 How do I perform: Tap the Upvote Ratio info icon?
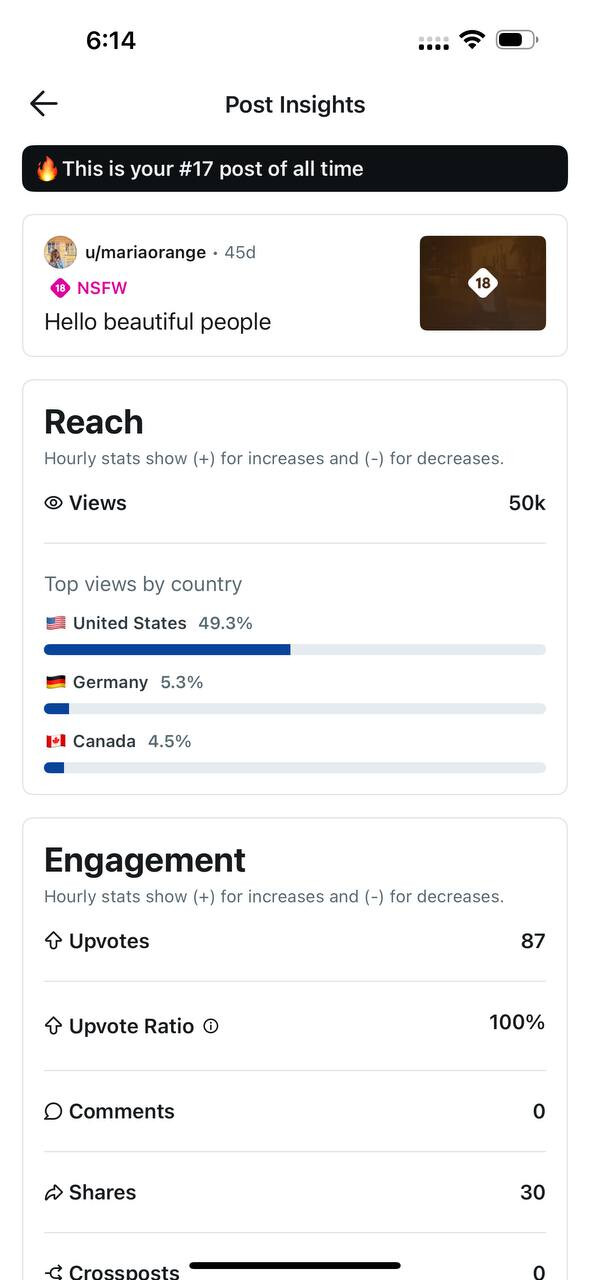[x=211, y=1026]
